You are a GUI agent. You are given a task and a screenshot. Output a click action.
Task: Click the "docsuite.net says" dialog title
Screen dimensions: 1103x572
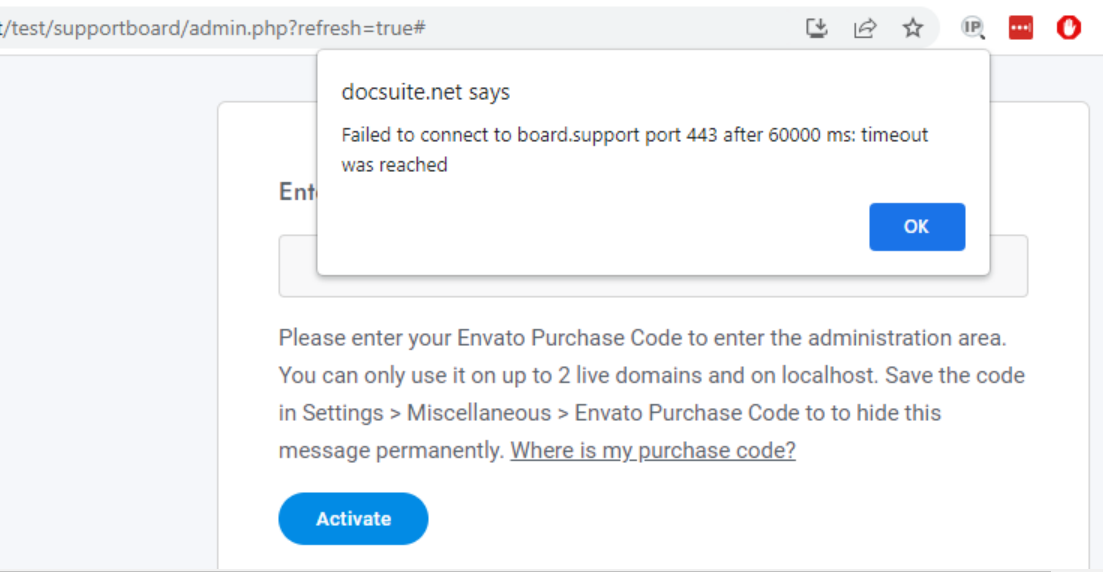[426, 92]
